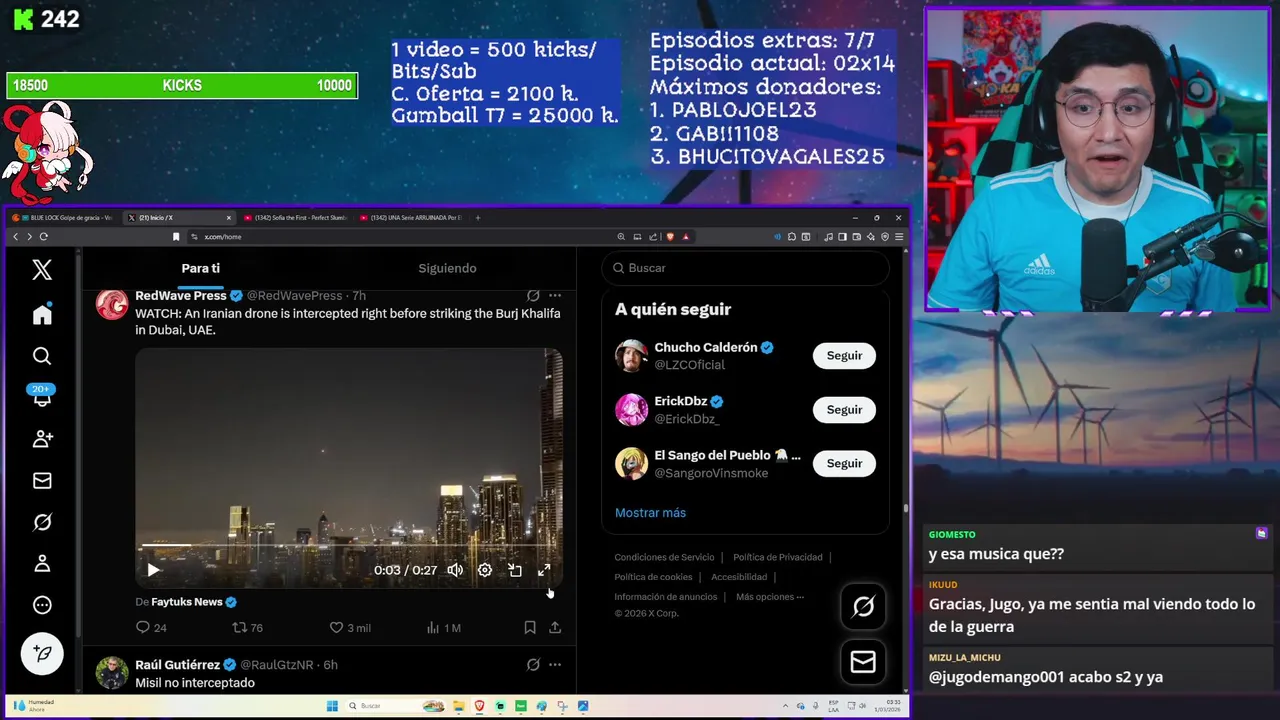This screenshot has height=720, width=1280.
Task: Open the Brave icon in taskbar
Action: coord(479,706)
